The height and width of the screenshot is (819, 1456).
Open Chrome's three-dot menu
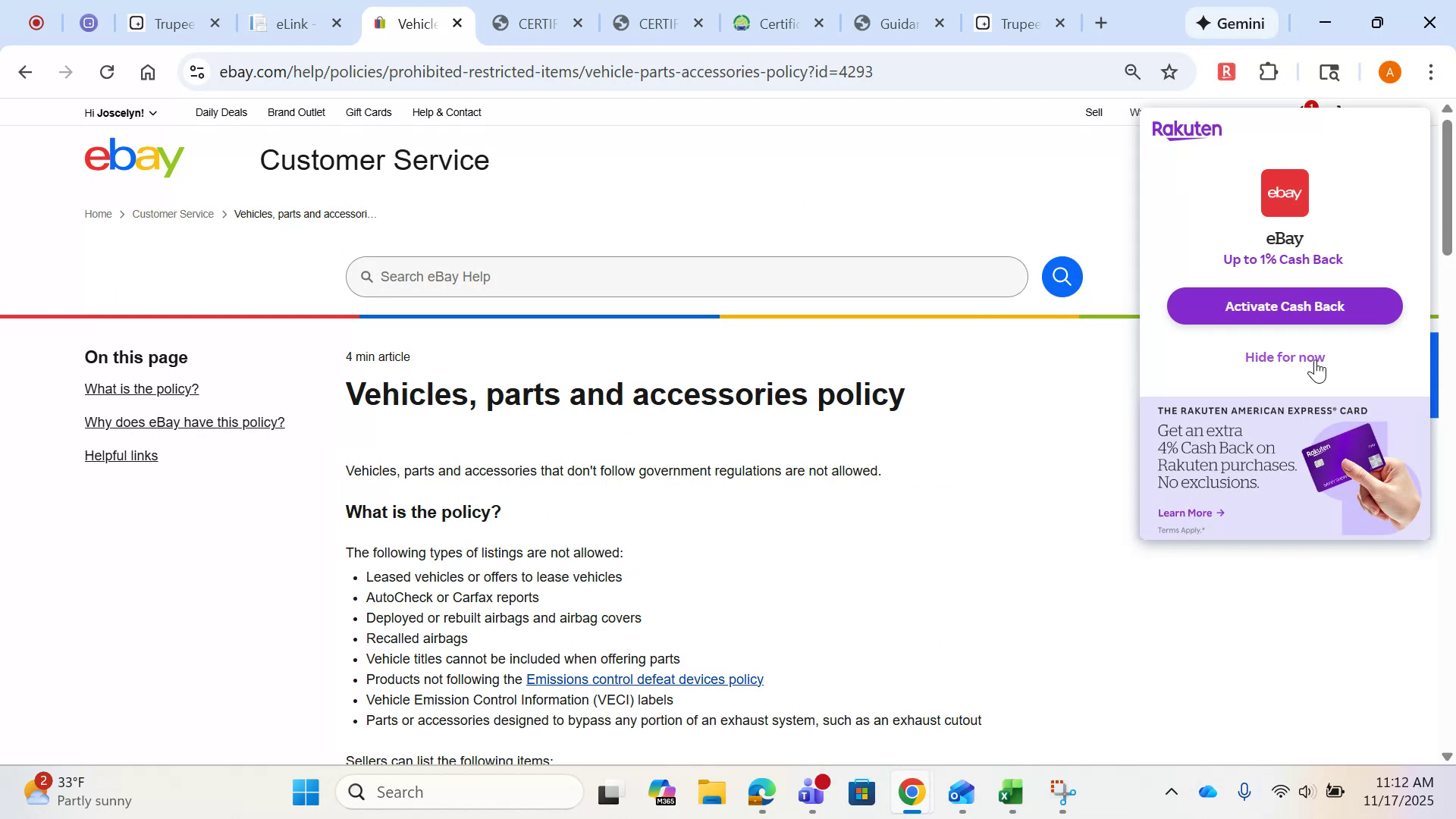1432,71
